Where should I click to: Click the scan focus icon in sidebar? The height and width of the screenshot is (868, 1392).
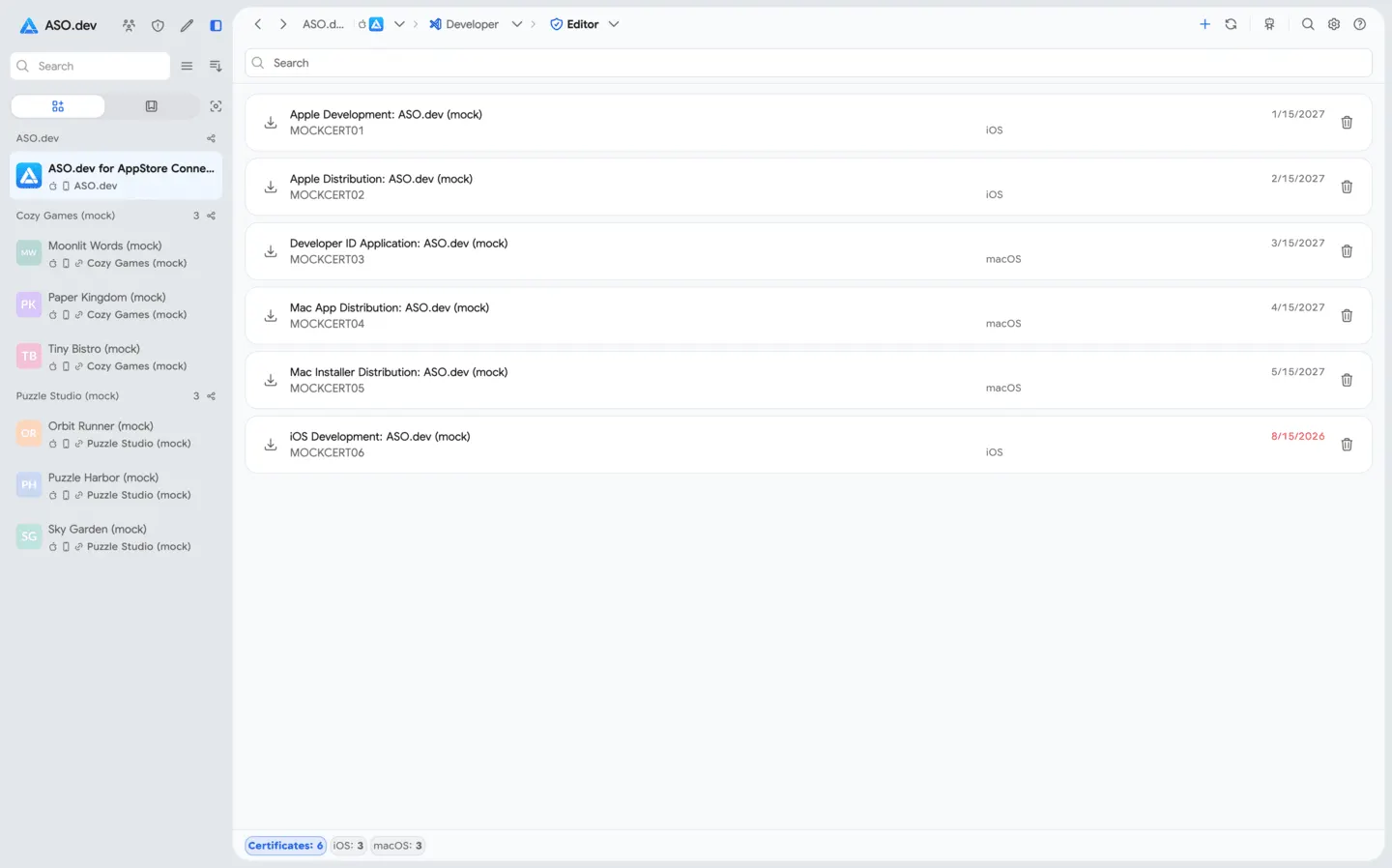[x=216, y=106]
